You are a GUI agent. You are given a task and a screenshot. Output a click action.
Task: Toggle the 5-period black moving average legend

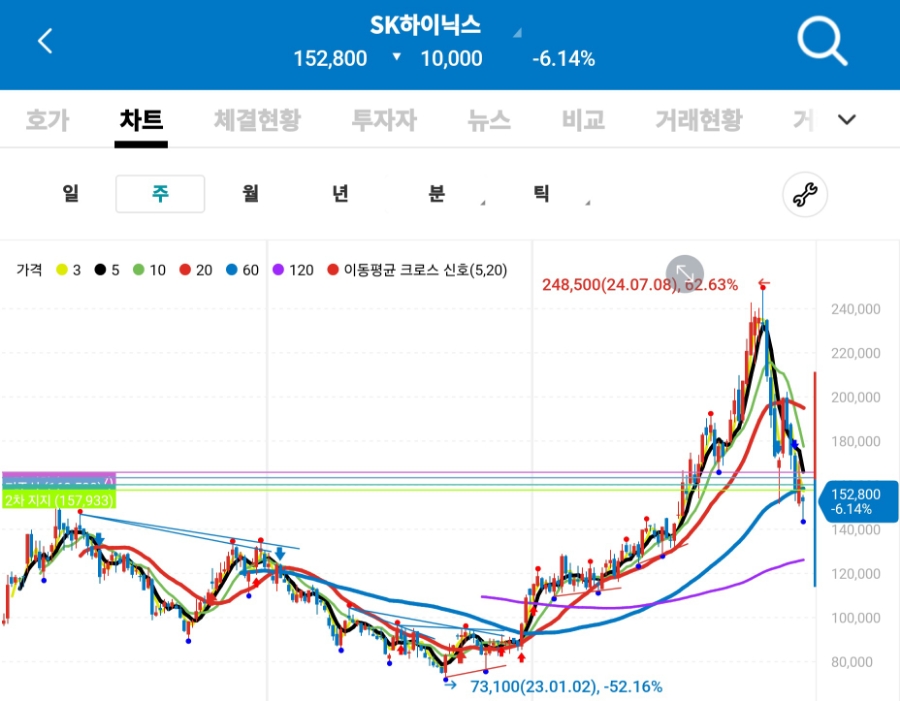pos(107,270)
